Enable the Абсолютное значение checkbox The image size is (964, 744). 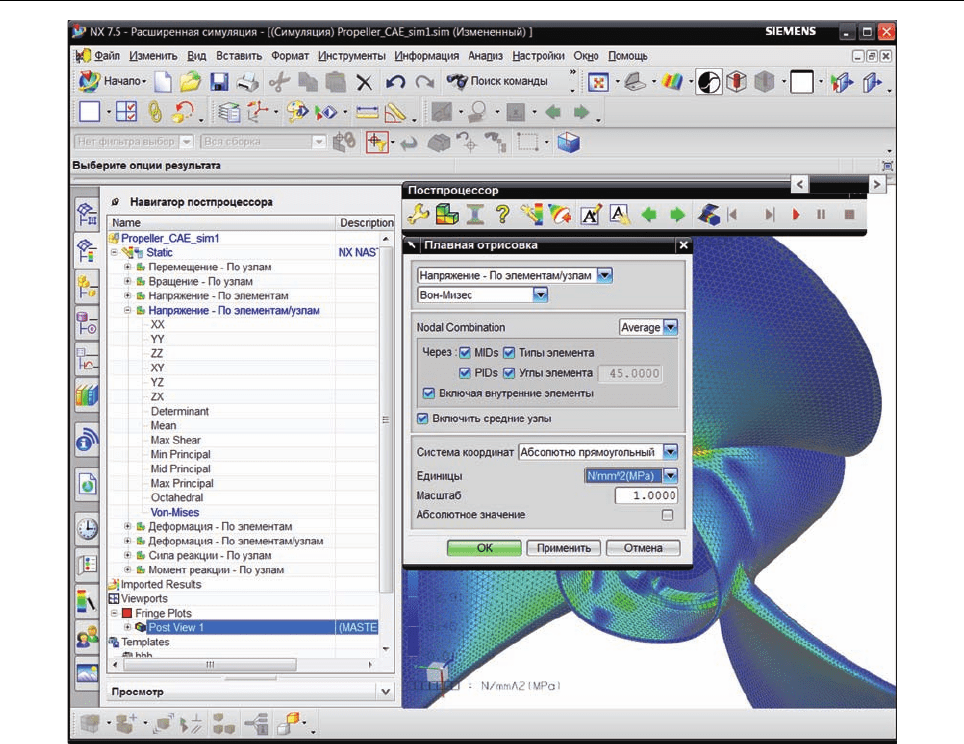(668, 515)
